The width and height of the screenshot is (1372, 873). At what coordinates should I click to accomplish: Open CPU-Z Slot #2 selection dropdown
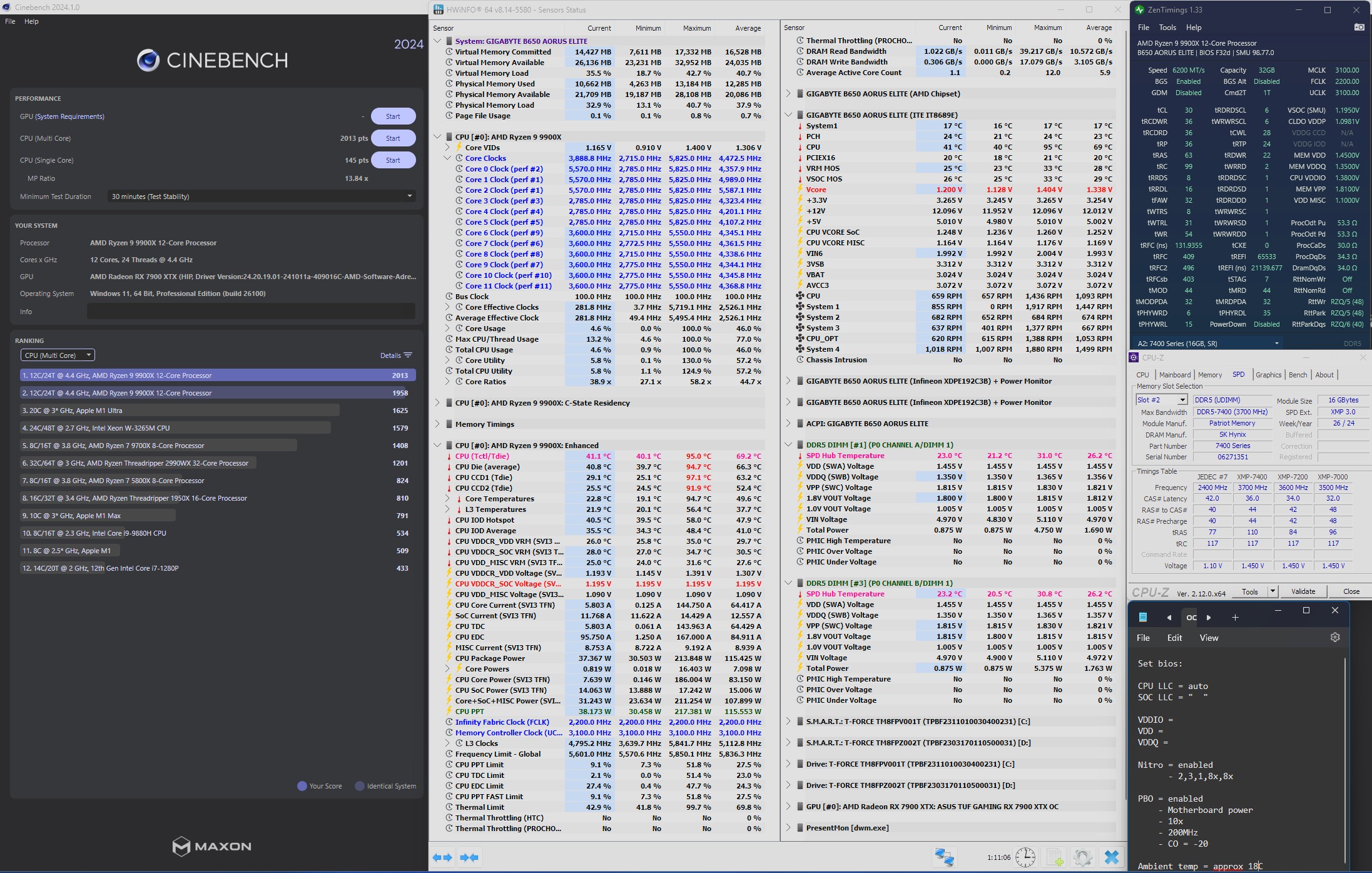pyautogui.click(x=1161, y=400)
